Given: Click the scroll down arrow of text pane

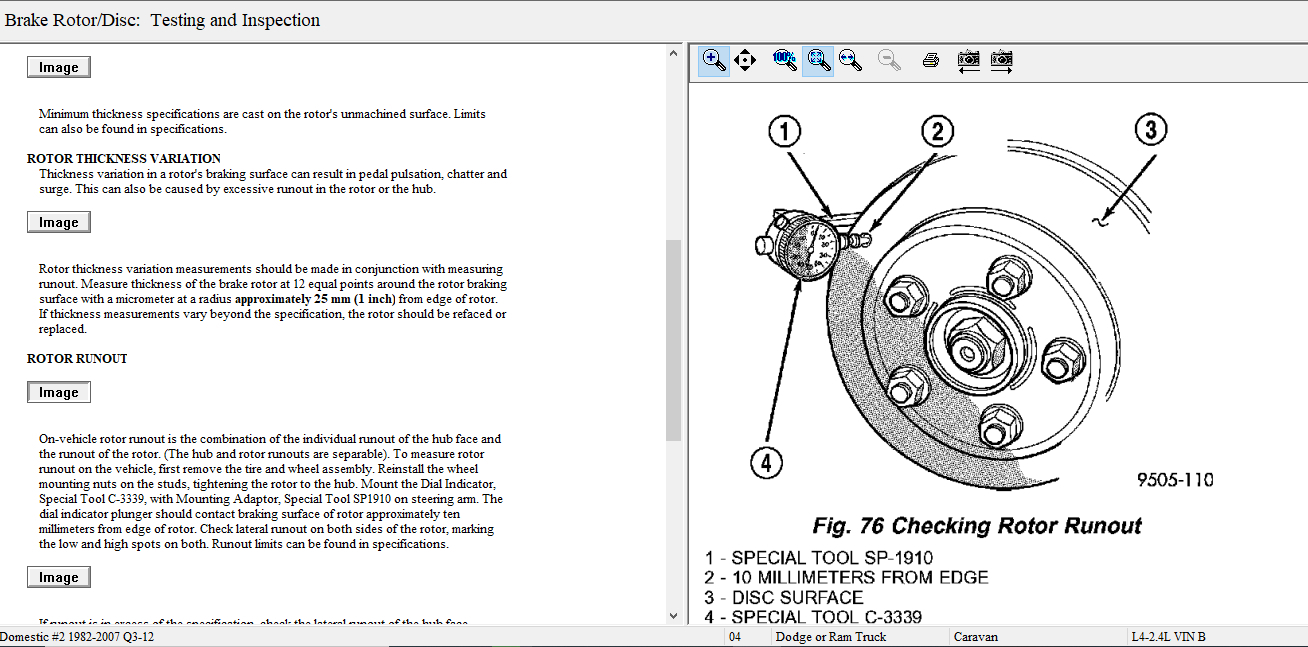Looking at the screenshot, I should [673, 616].
